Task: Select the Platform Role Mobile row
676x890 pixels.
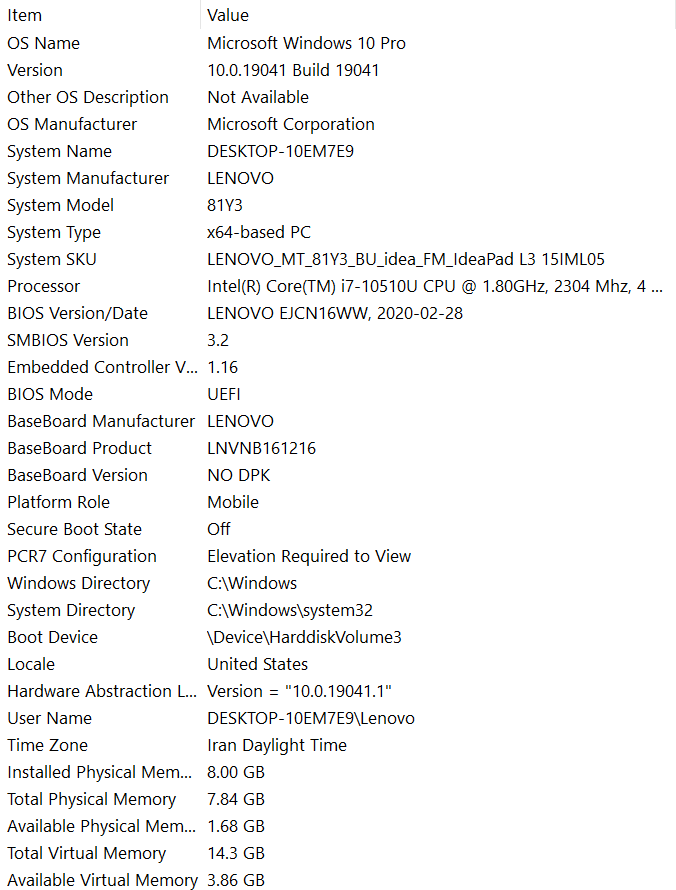Action: point(338,502)
